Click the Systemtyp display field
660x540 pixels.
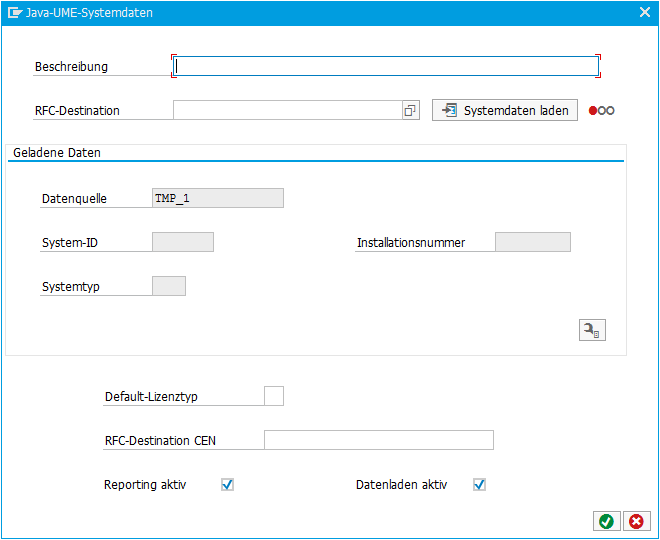tap(169, 286)
